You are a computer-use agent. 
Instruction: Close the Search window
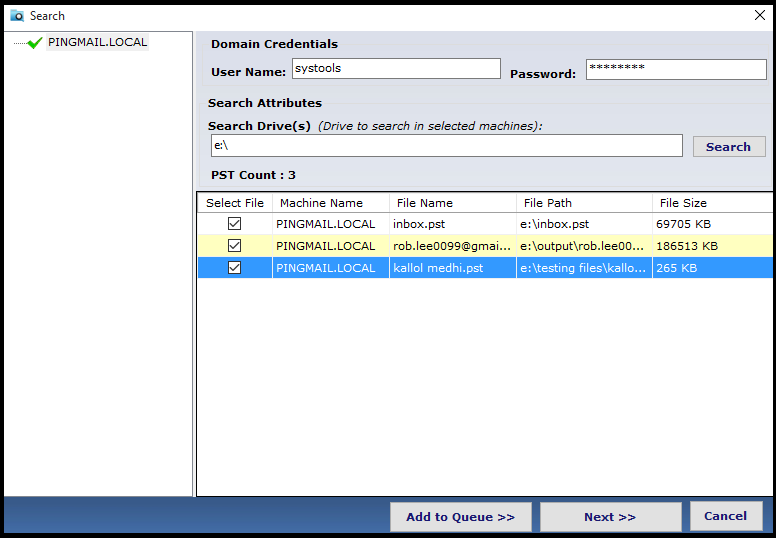click(760, 15)
